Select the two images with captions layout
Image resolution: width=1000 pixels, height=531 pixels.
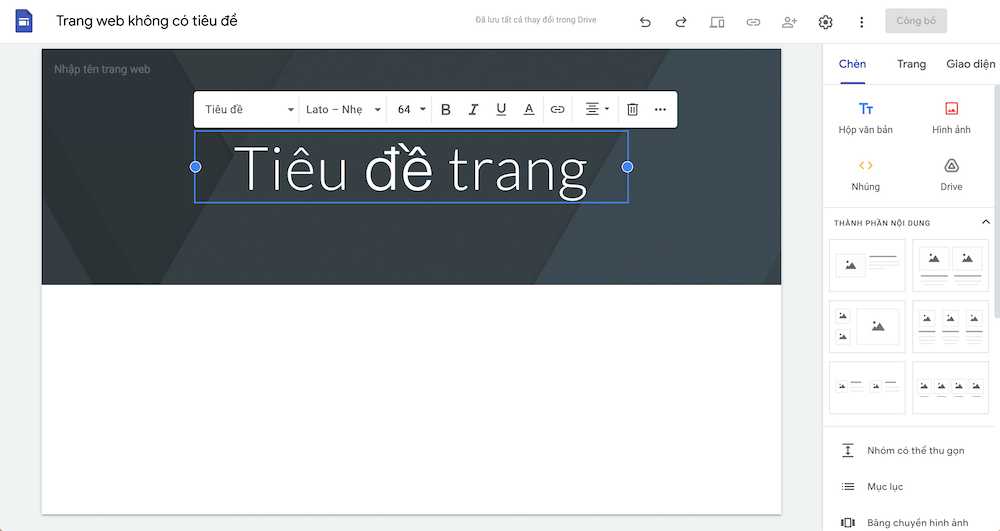click(950, 265)
